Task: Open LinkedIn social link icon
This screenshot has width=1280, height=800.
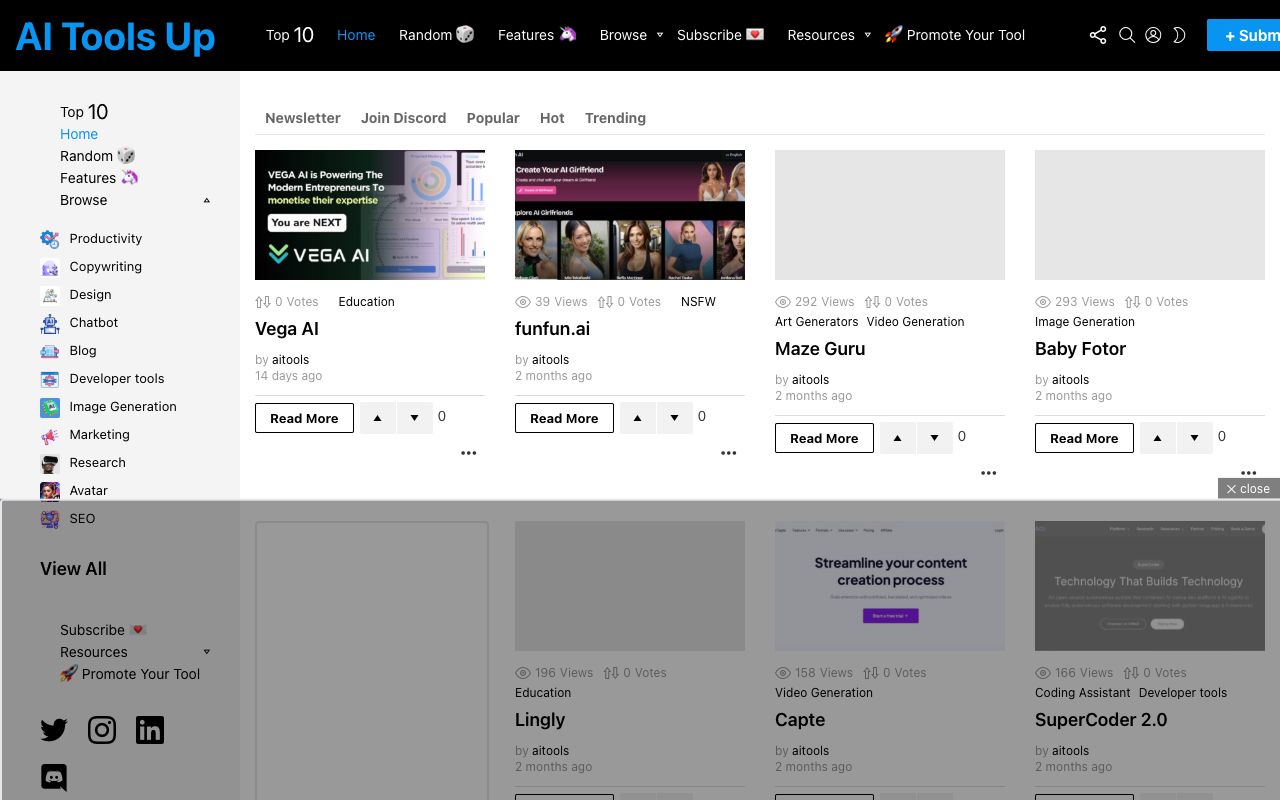Action: [150, 730]
